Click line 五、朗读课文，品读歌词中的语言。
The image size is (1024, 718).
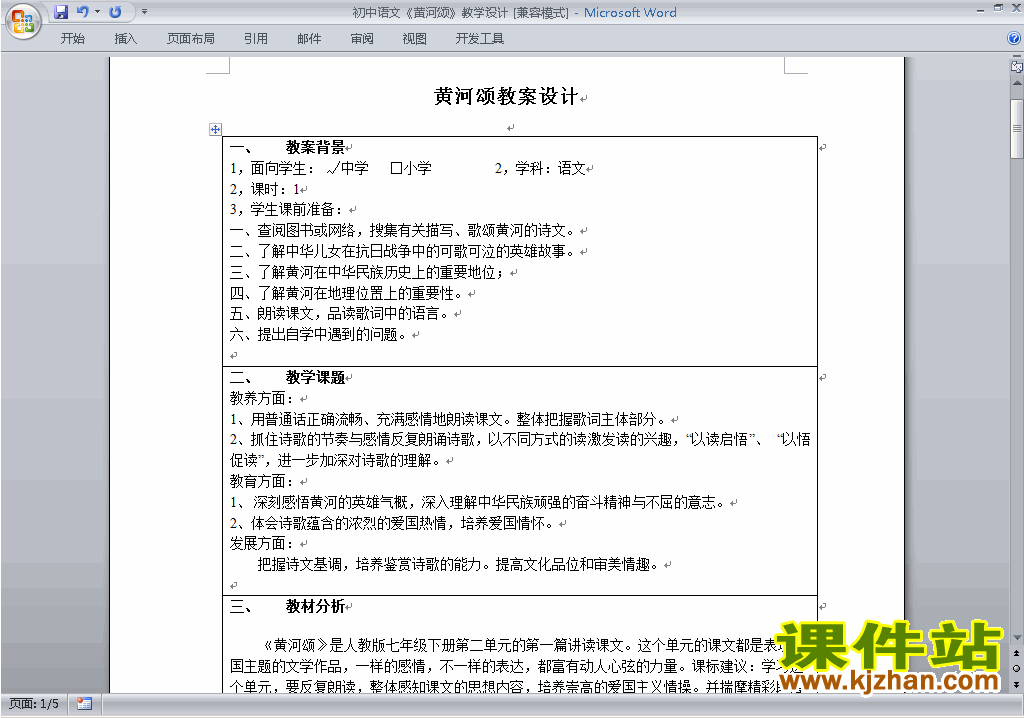click(x=339, y=314)
